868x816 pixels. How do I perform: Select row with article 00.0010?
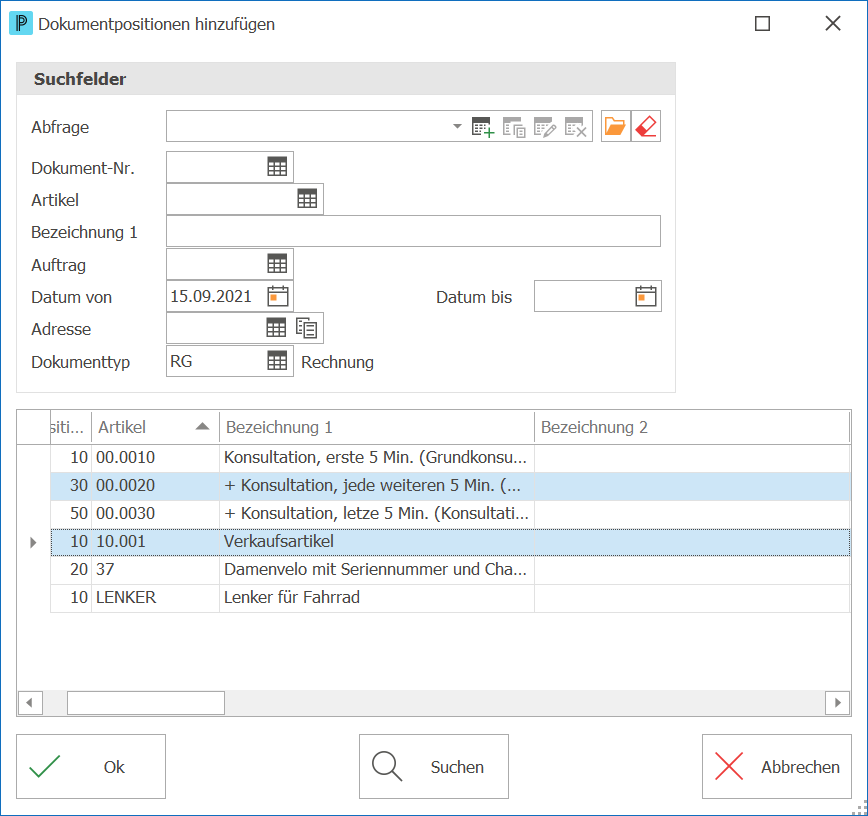click(450, 458)
